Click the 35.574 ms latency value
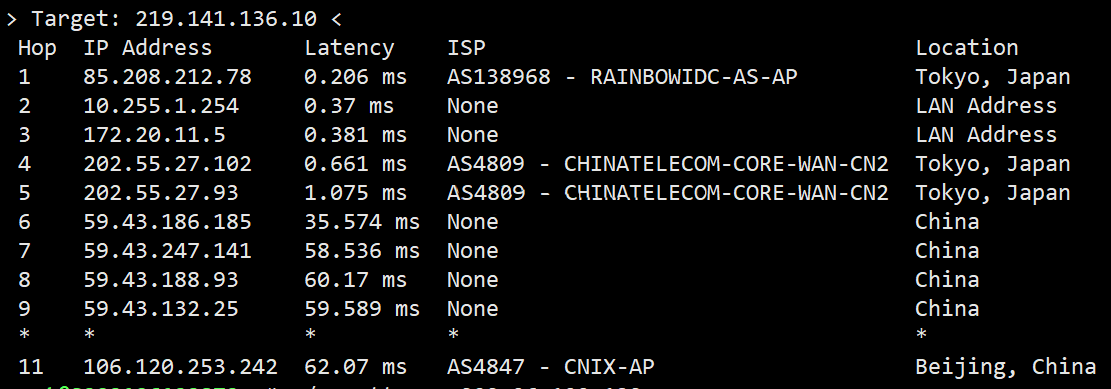The height and width of the screenshot is (389, 1111). (362, 222)
